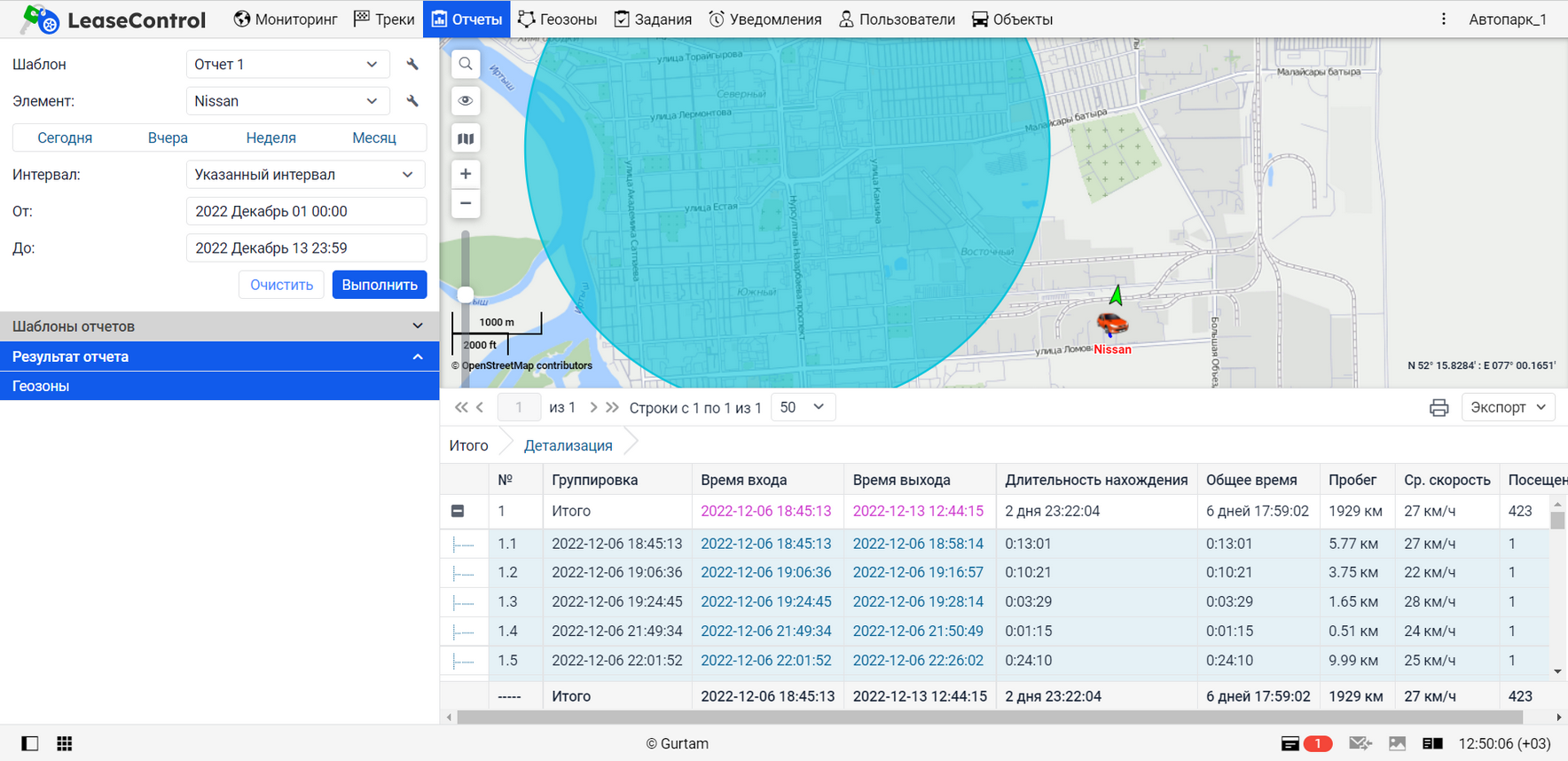
Task: Click the map layers icon
Action: 466,138
